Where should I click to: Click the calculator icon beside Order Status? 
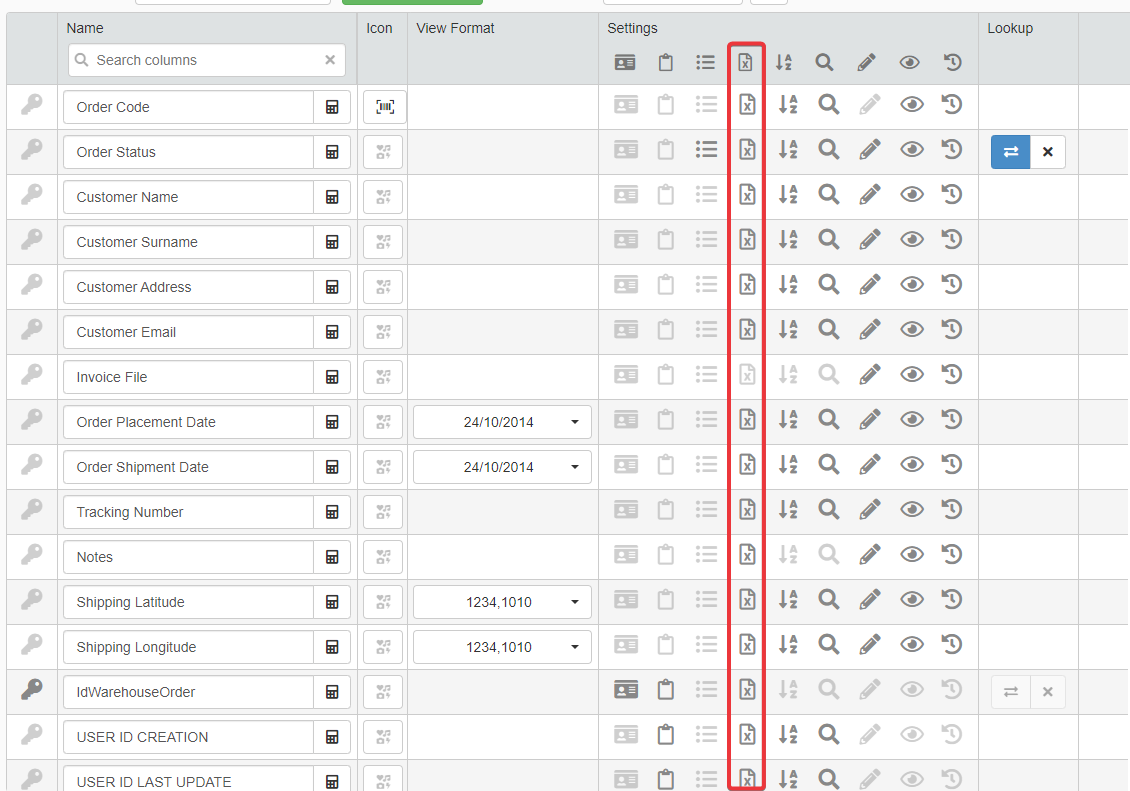tap(332, 152)
